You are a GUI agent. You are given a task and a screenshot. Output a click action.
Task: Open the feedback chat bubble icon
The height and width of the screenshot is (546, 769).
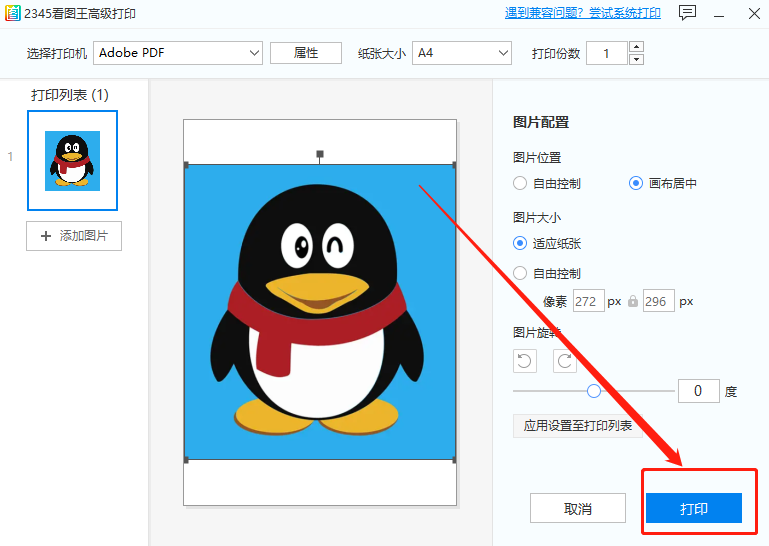(687, 13)
